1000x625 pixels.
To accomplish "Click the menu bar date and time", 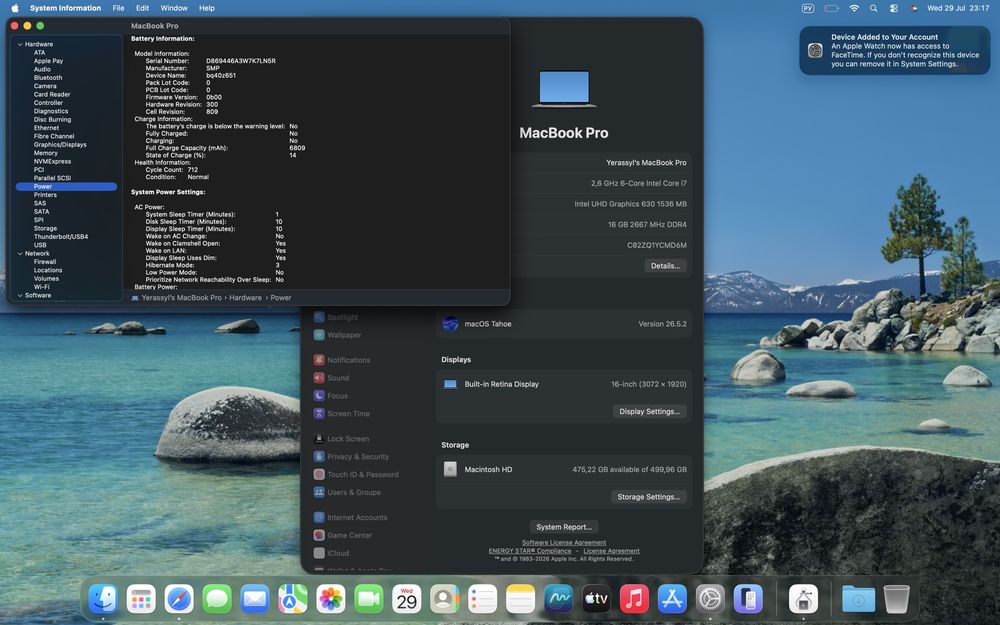I will [958, 8].
